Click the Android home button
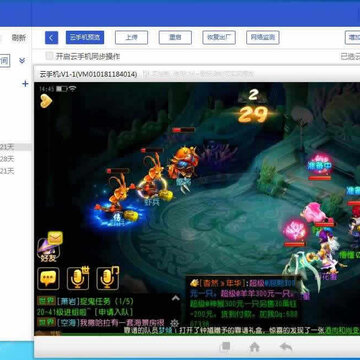 tap(255, 347)
